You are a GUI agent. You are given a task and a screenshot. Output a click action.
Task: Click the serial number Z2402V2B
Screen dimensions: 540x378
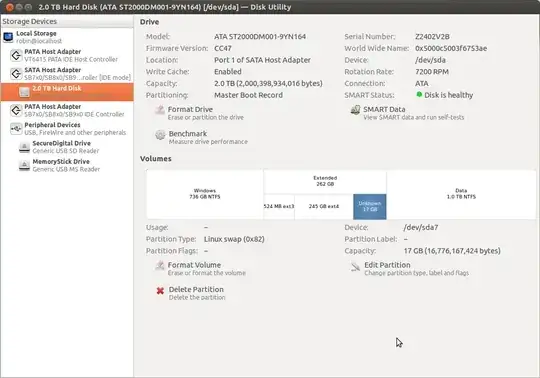[x=432, y=36]
